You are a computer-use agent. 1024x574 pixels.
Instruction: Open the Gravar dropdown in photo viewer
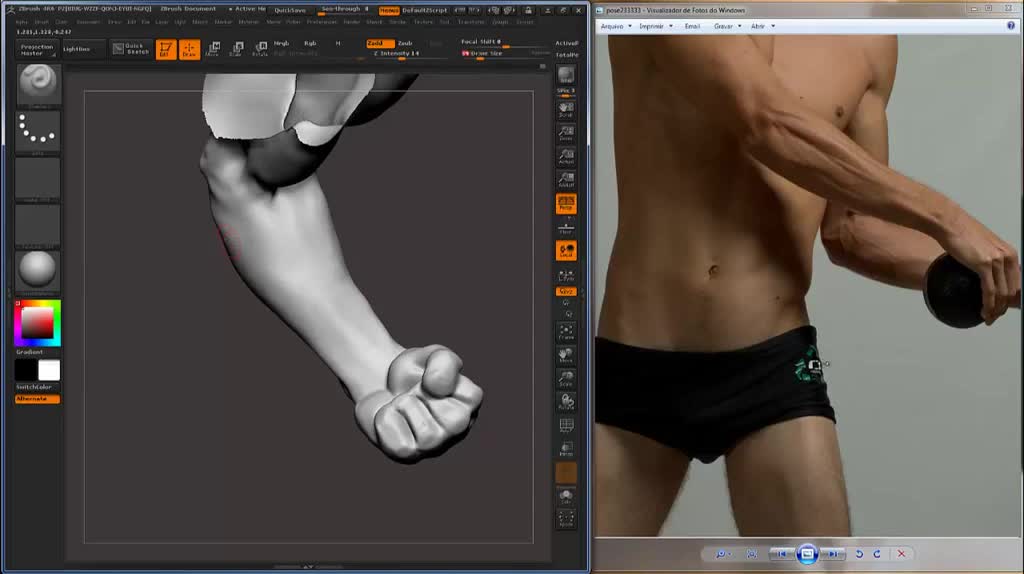click(x=727, y=26)
